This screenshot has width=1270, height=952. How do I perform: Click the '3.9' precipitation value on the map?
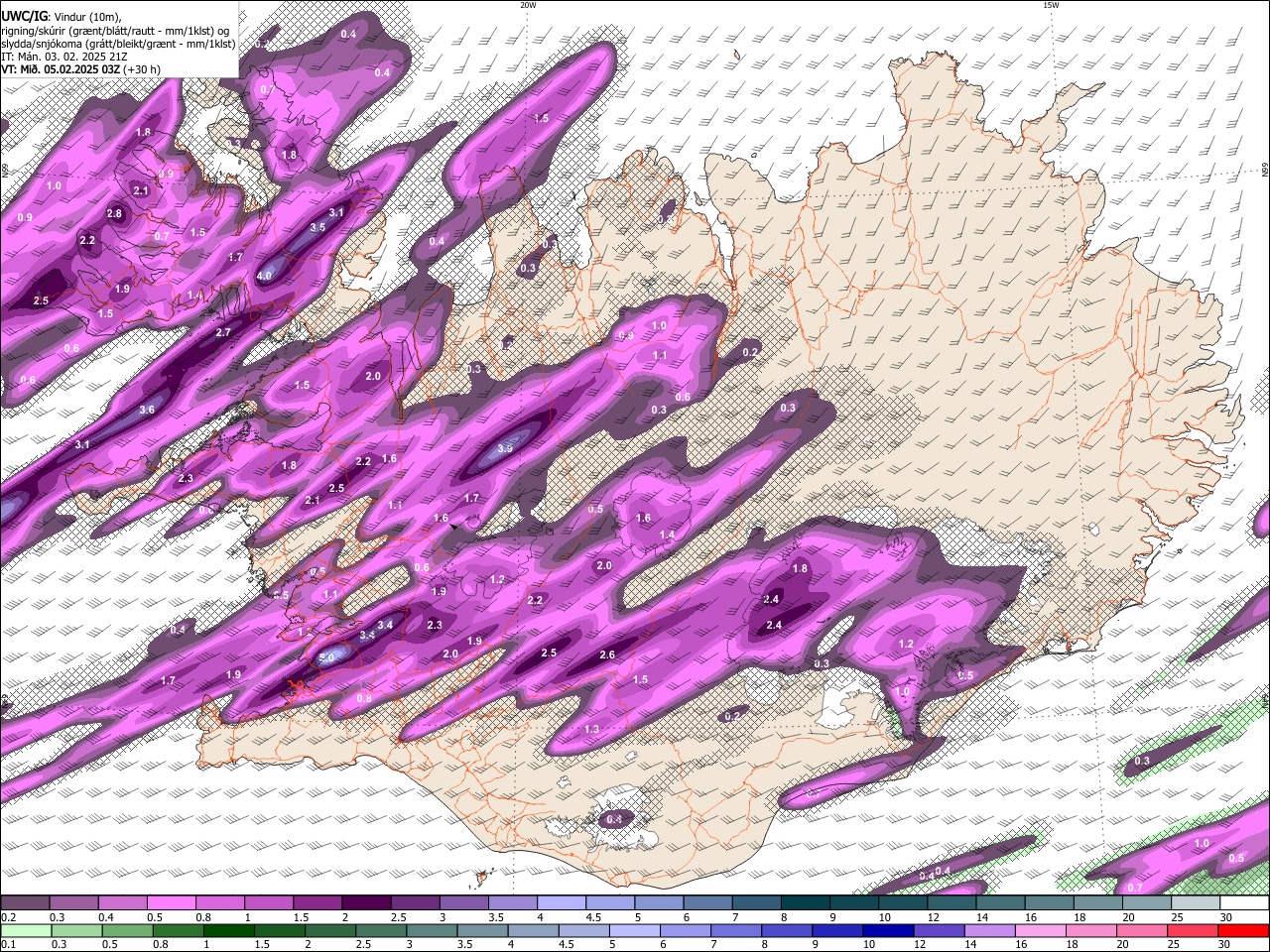coord(504,449)
